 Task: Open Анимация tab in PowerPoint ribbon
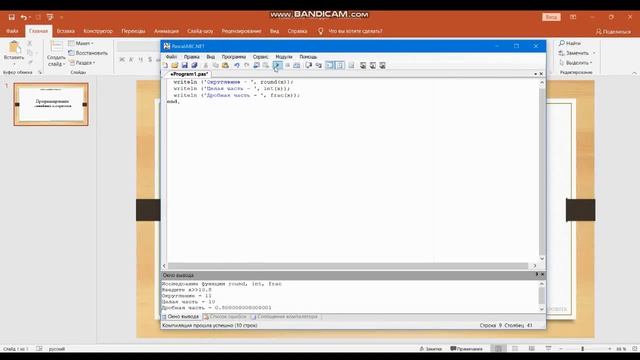(x=166, y=31)
